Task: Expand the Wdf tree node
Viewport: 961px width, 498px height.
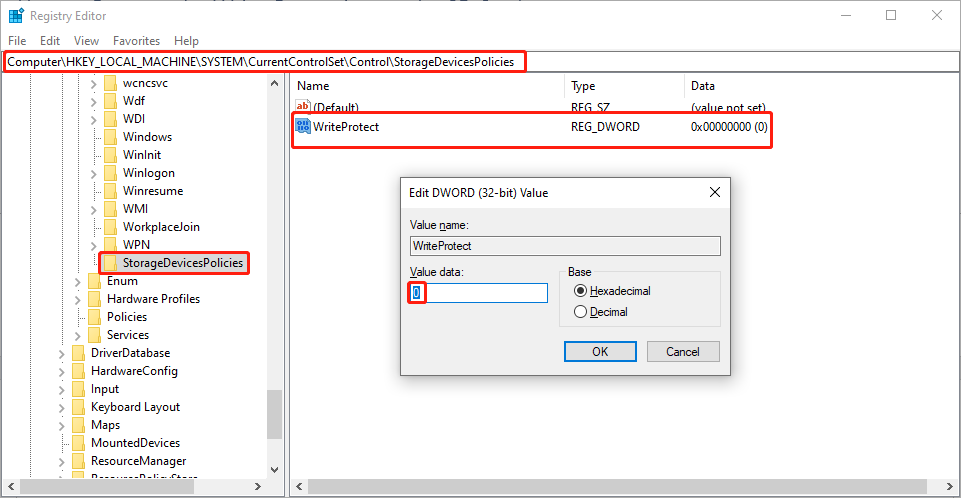Action: pos(93,102)
